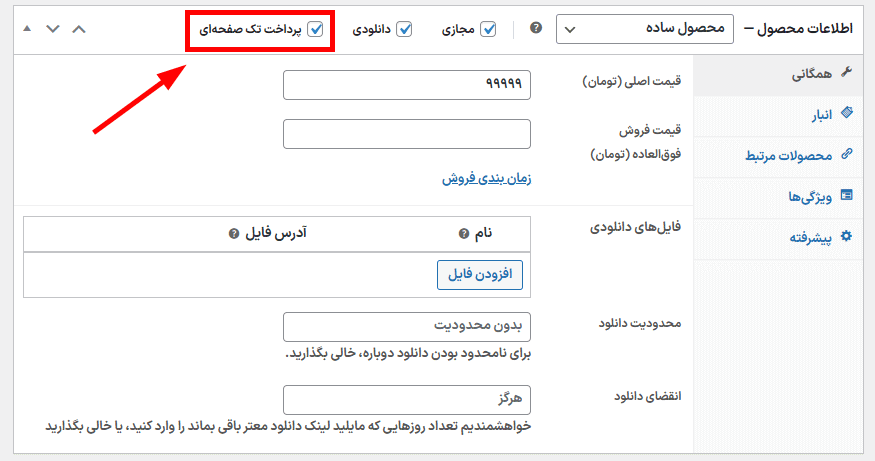
Task: Collapse the panel using the triangle toggle
Action: [27, 28]
